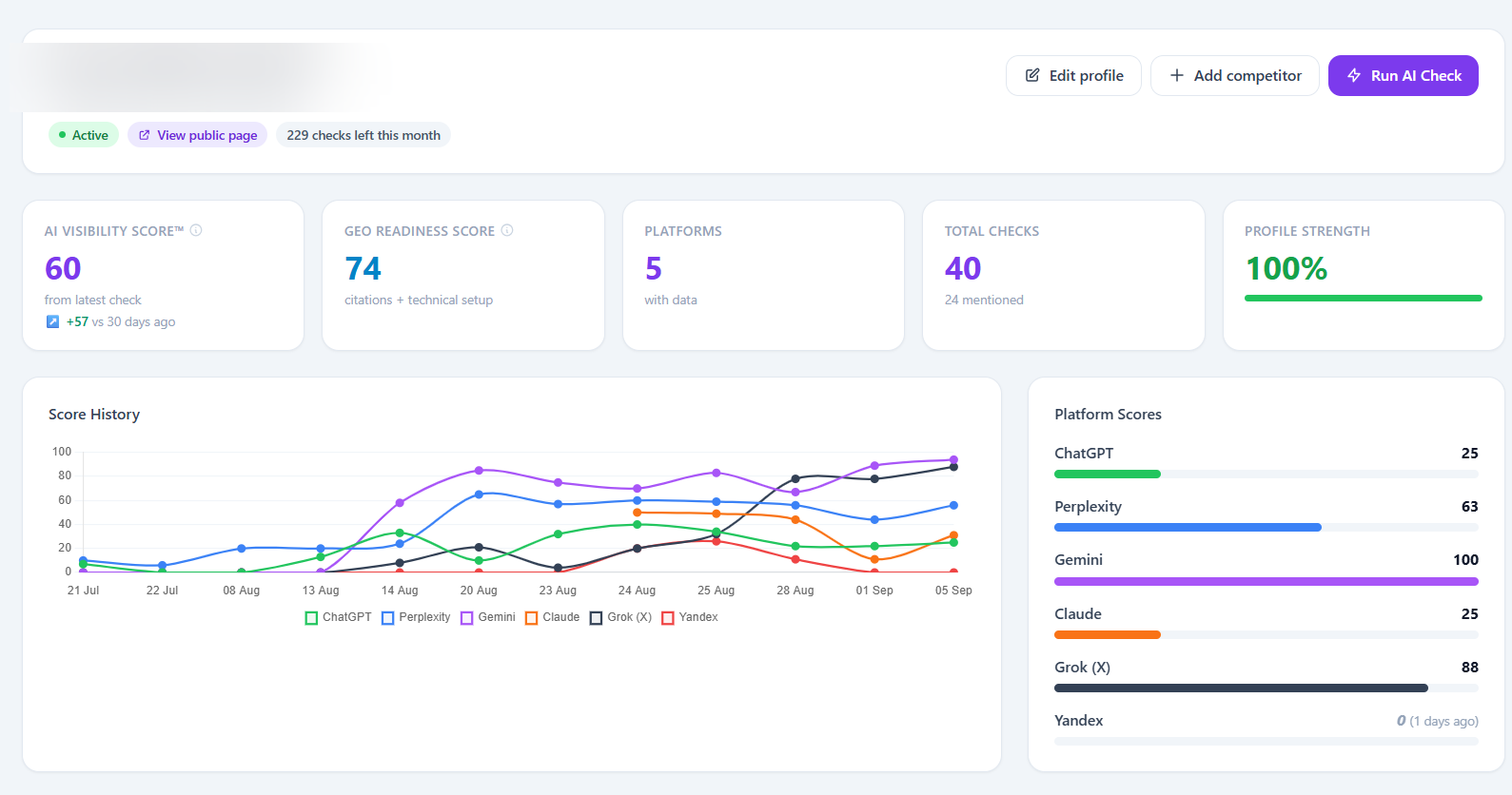Click the Gemini data point on 05 Sep
Screen dimensions: 1512x795
[953, 460]
